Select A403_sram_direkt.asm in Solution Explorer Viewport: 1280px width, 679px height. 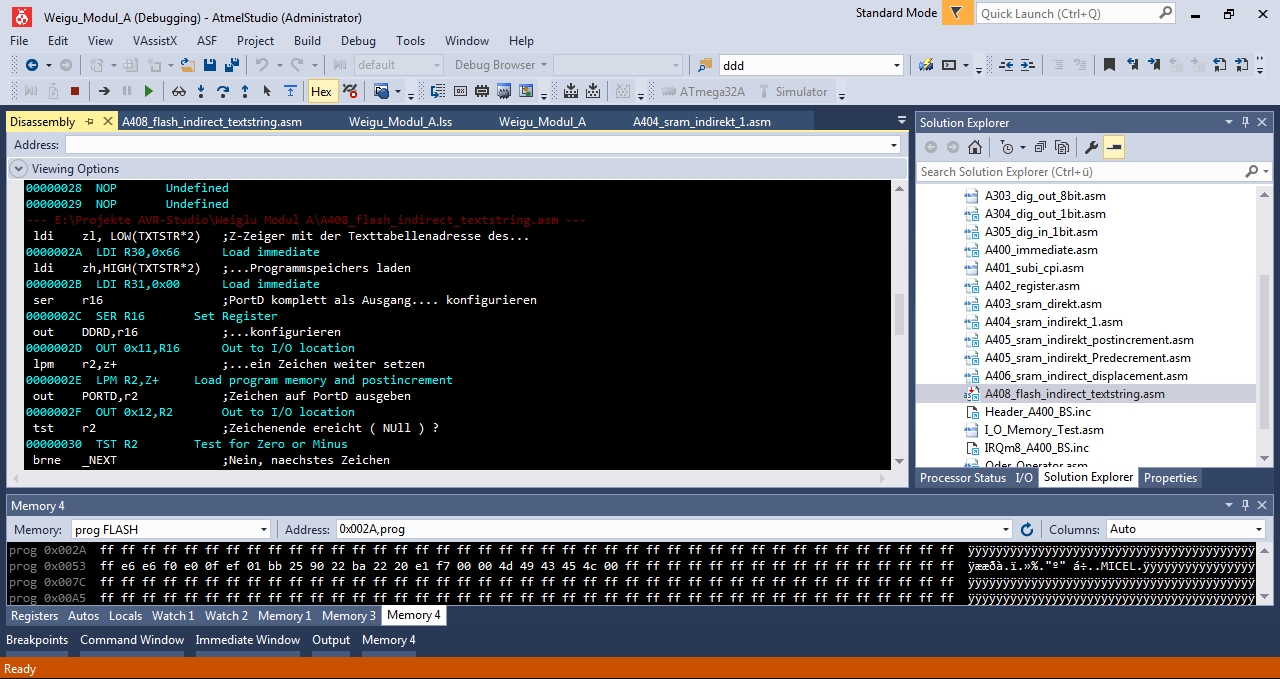pyautogui.click(x=1043, y=304)
